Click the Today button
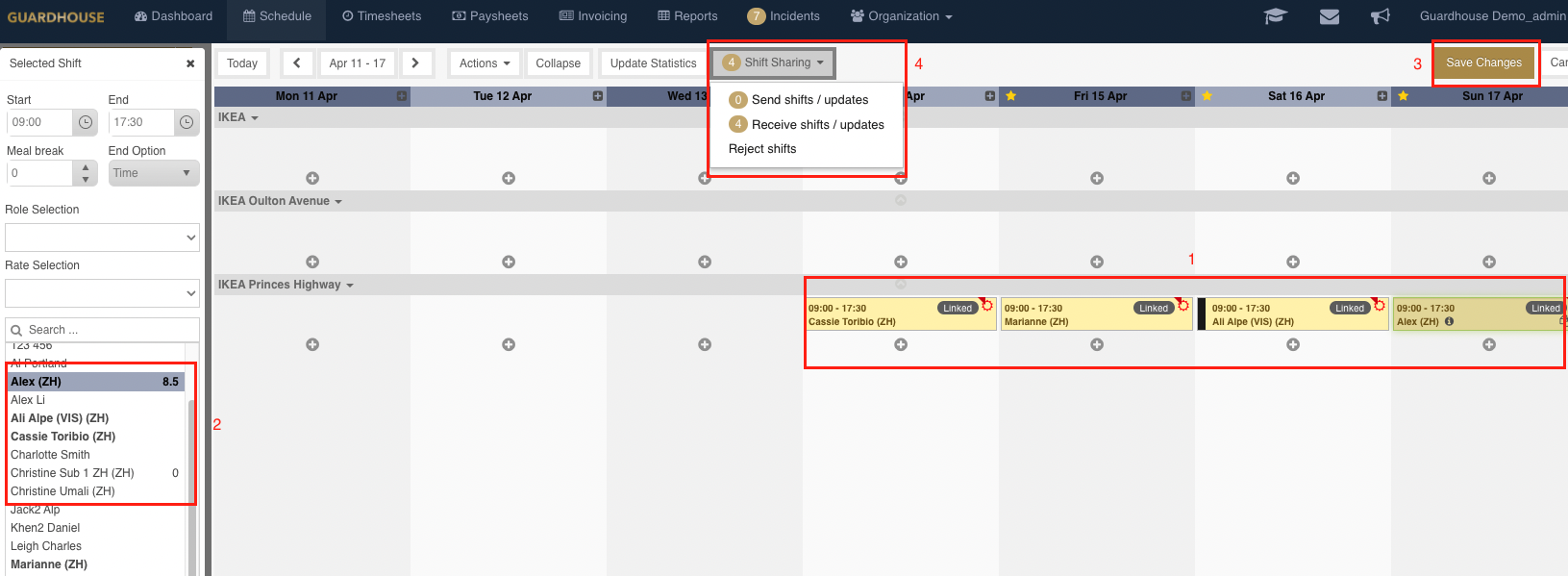This screenshot has height=576, width=1568. coord(242,63)
